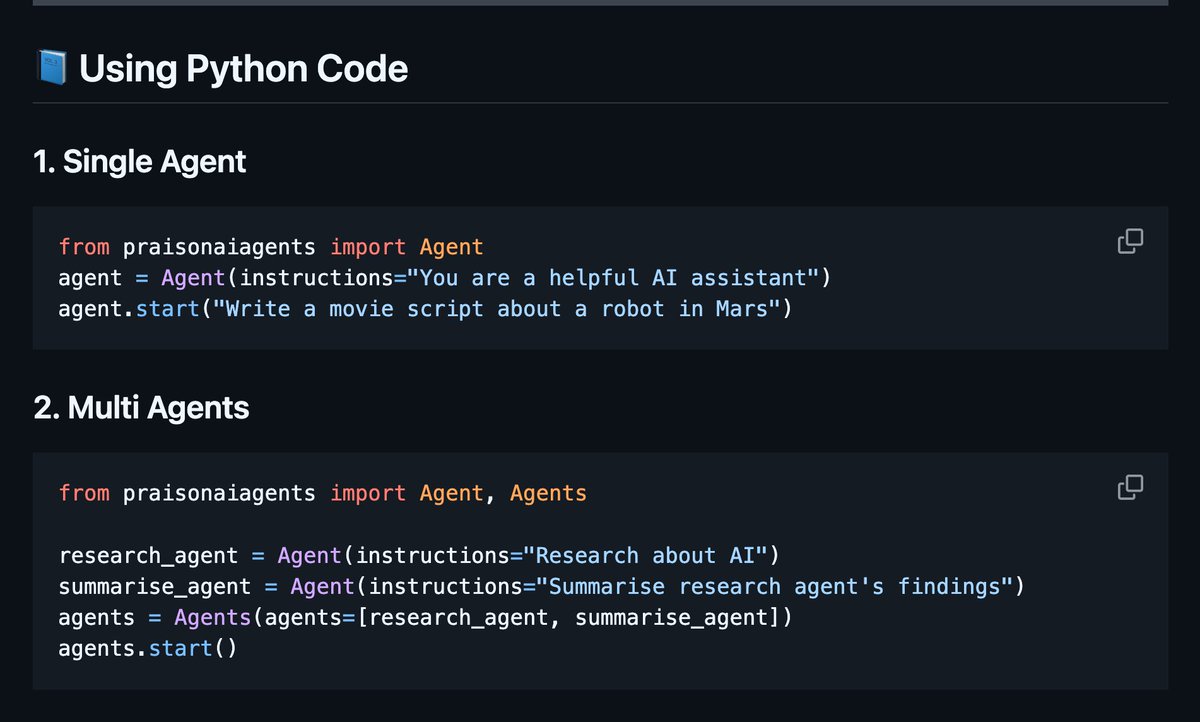
Task: Click the blue book emoji icon
Action: (x=50, y=69)
